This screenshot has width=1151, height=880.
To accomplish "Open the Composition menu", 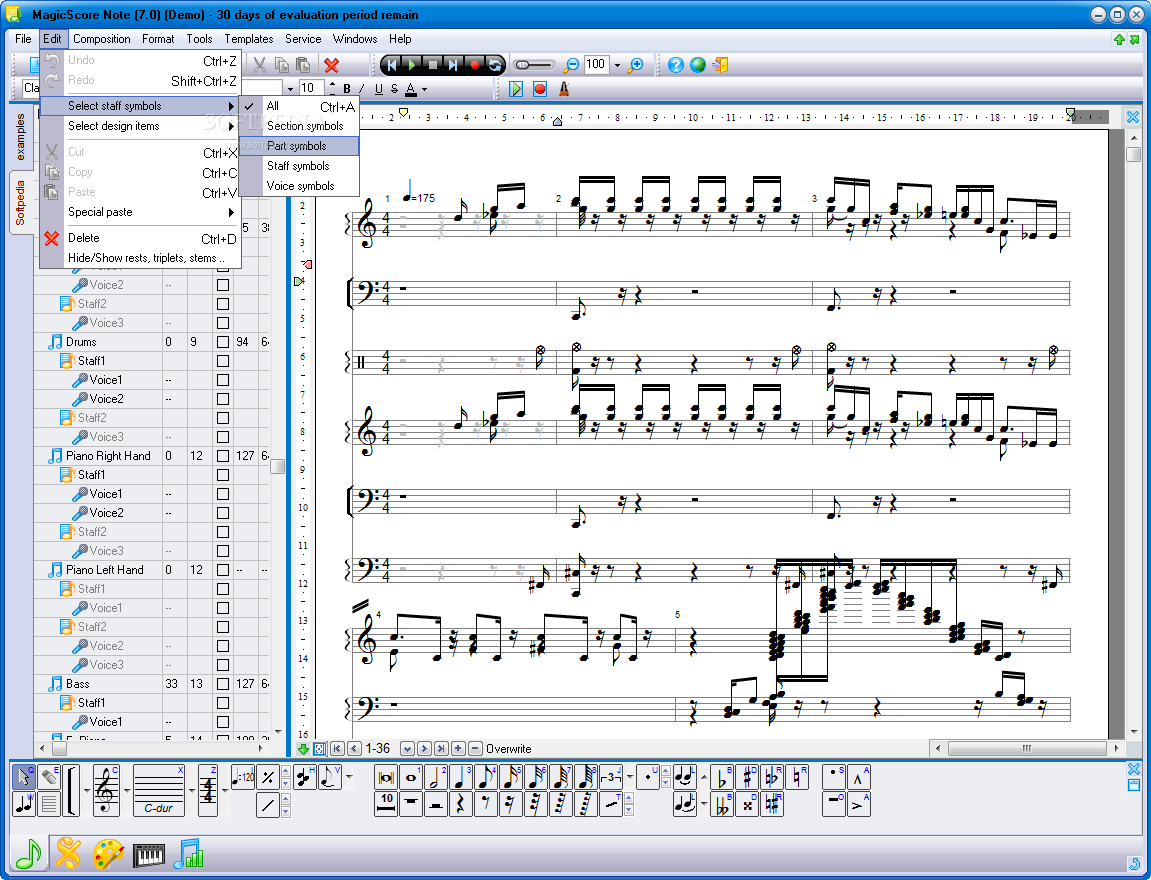I will pos(102,39).
